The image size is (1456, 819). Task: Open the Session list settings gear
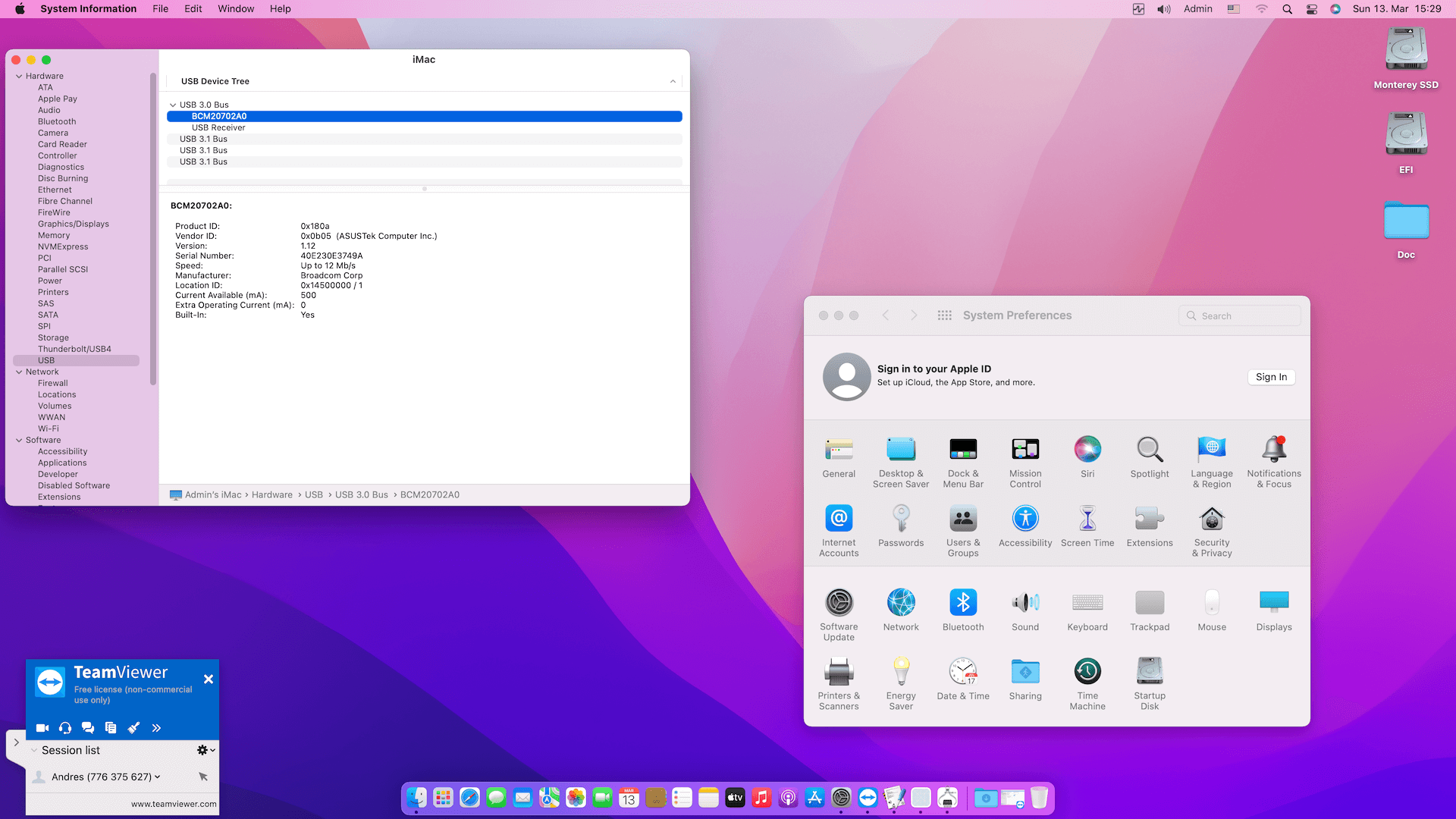pos(202,750)
